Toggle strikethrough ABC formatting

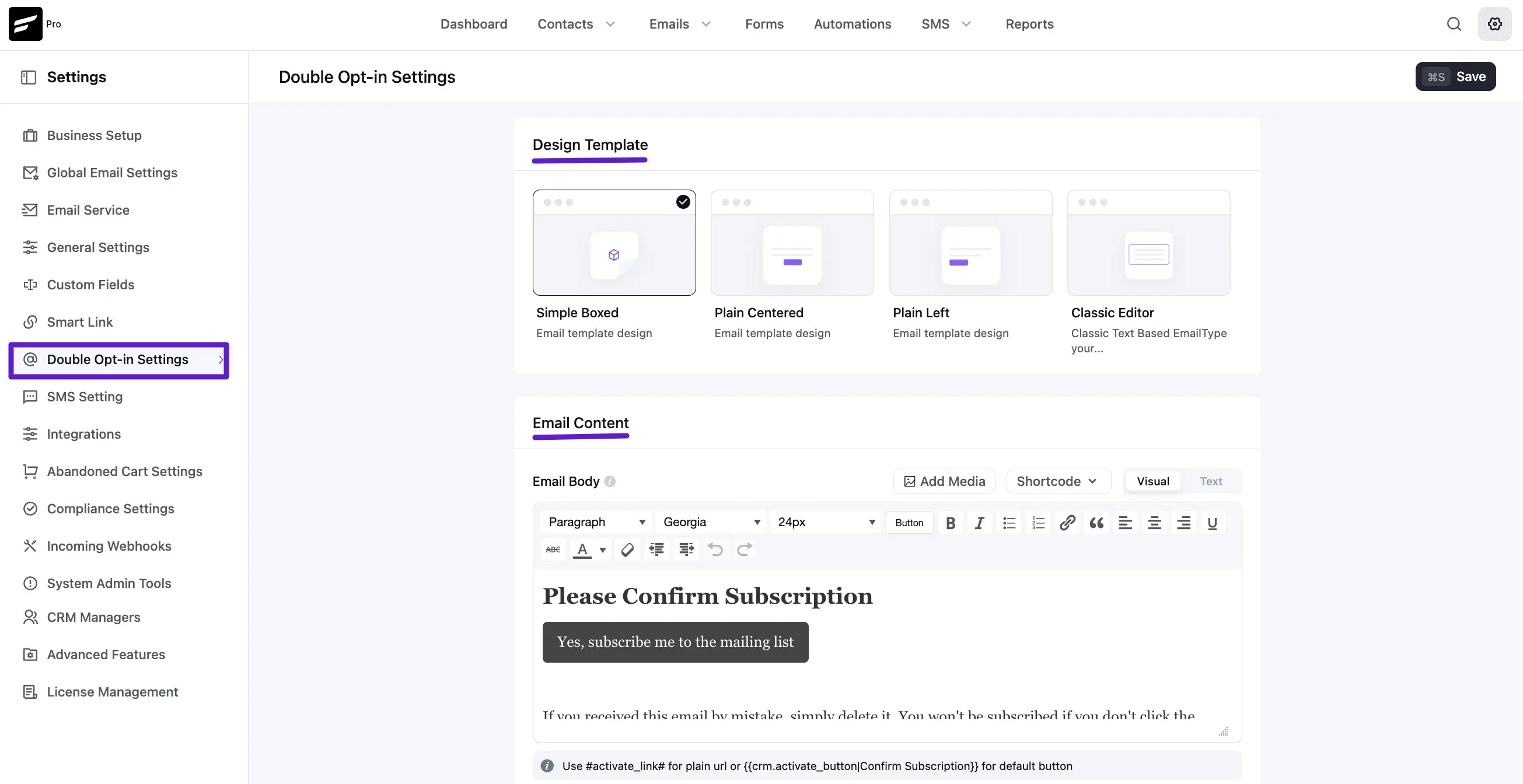[x=553, y=549]
